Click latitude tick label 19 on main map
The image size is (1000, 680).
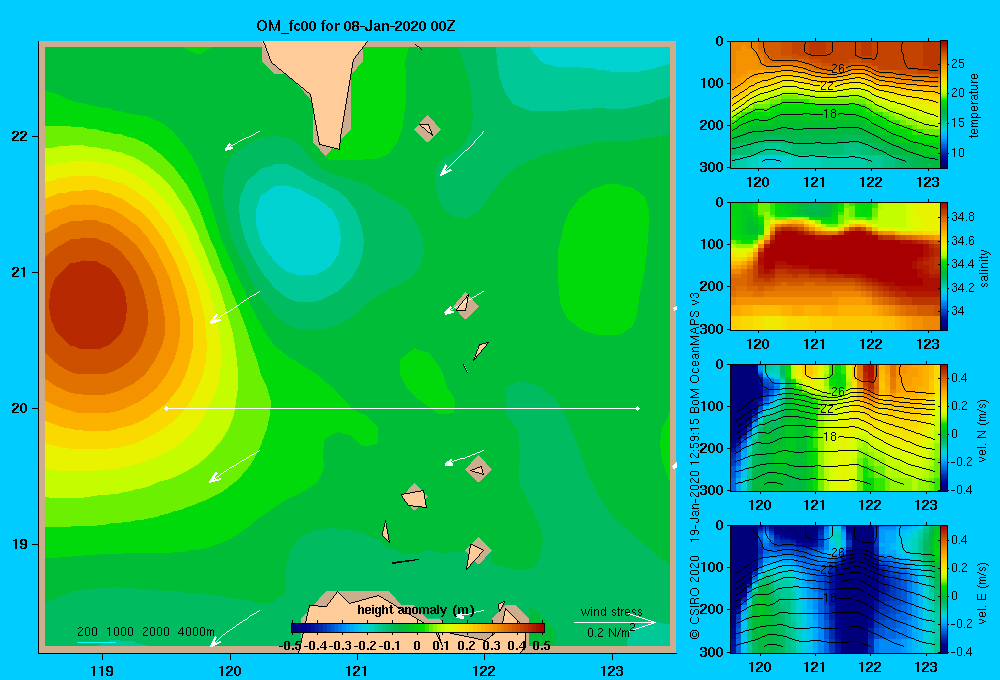click(20, 544)
